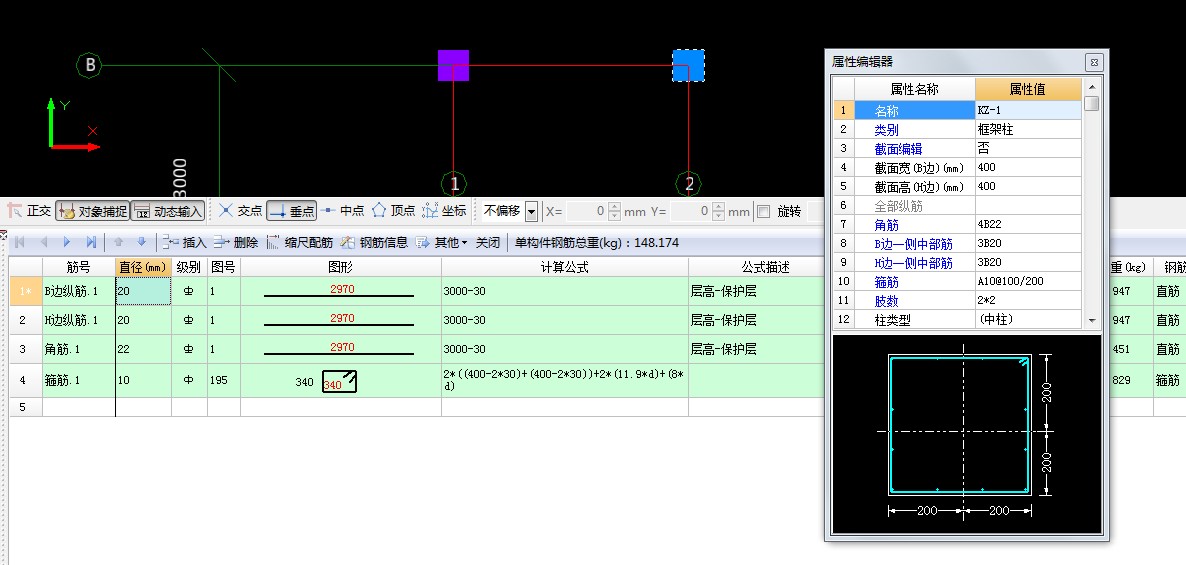Click 关闭 to close rebar editing
This screenshot has width=1186, height=565.
pyautogui.click(x=488, y=243)
